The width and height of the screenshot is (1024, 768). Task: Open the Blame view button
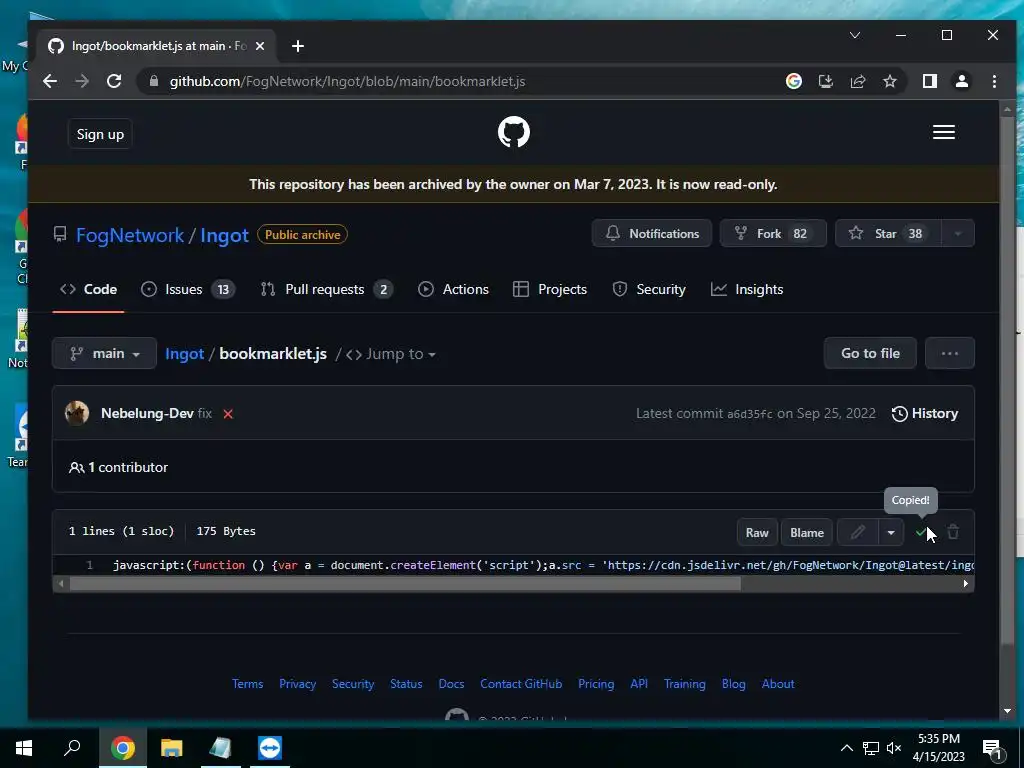(x=807, y=532)
